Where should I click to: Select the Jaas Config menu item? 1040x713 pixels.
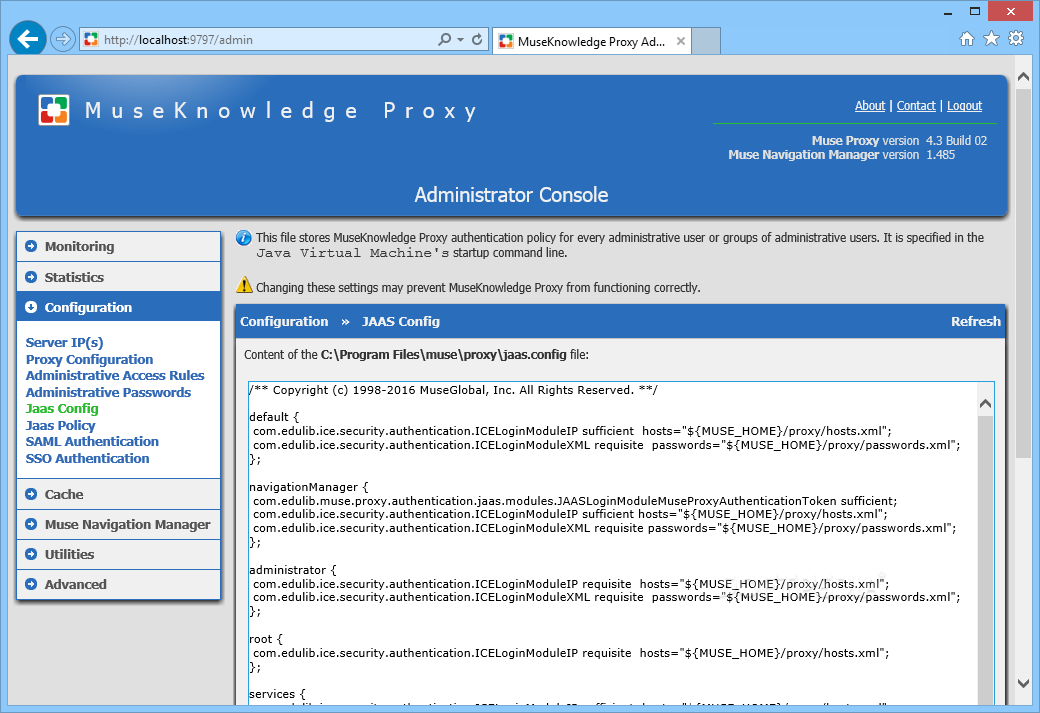pos(62,409)
